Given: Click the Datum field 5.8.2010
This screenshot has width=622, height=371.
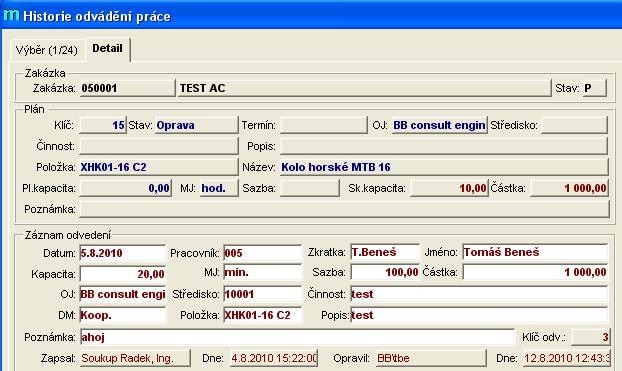Looking at the screenshot, I should click(123, 253).
